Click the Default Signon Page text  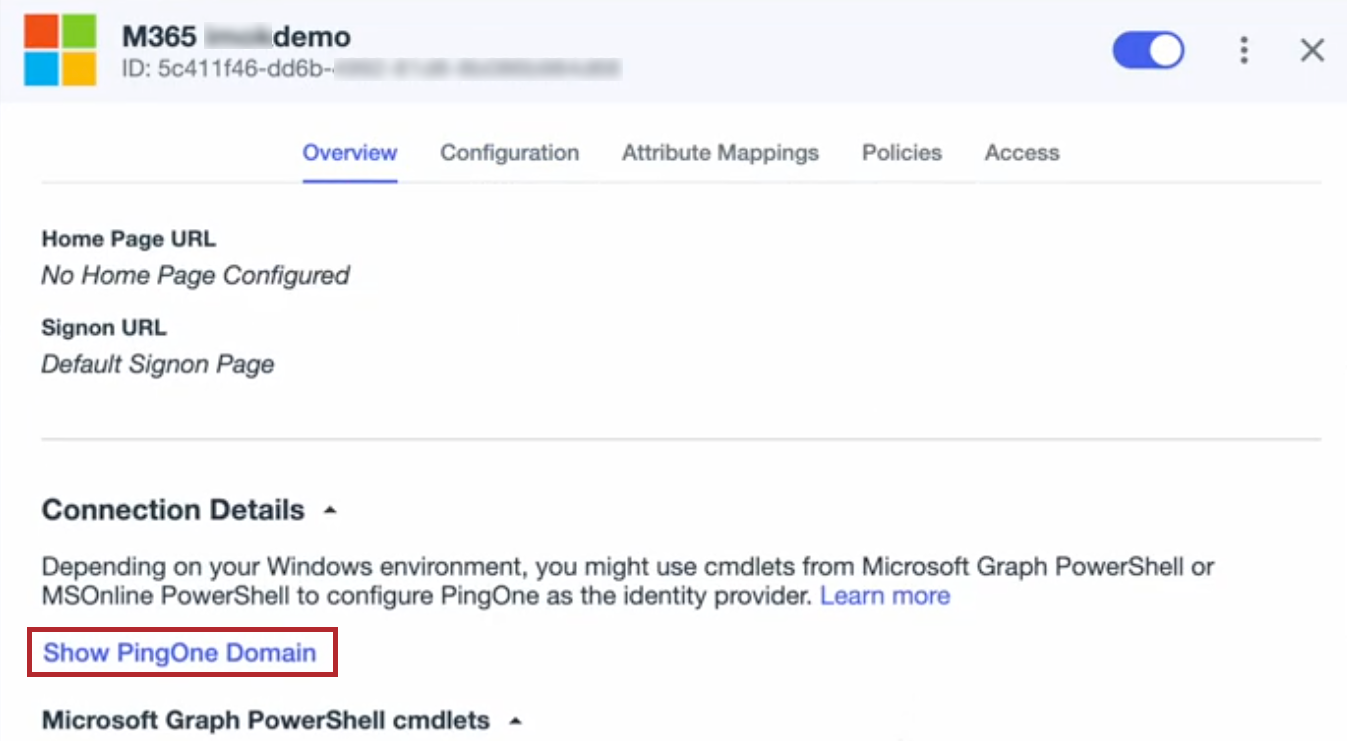click(156, 364)
